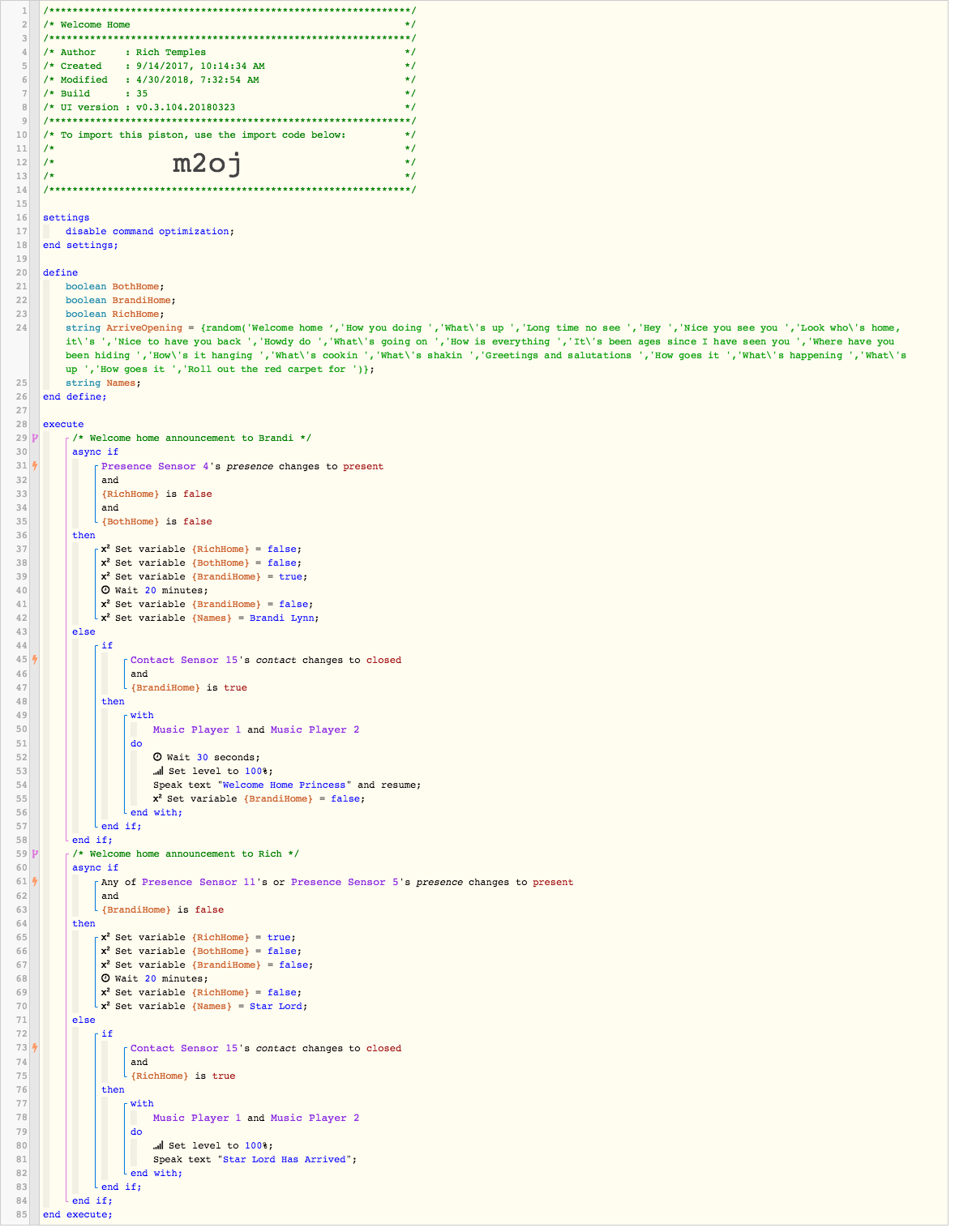This screenshot has width=955, height=1232.
Task: Click x² icon beside Names = Star Lord
Action: pos(105,1006)
